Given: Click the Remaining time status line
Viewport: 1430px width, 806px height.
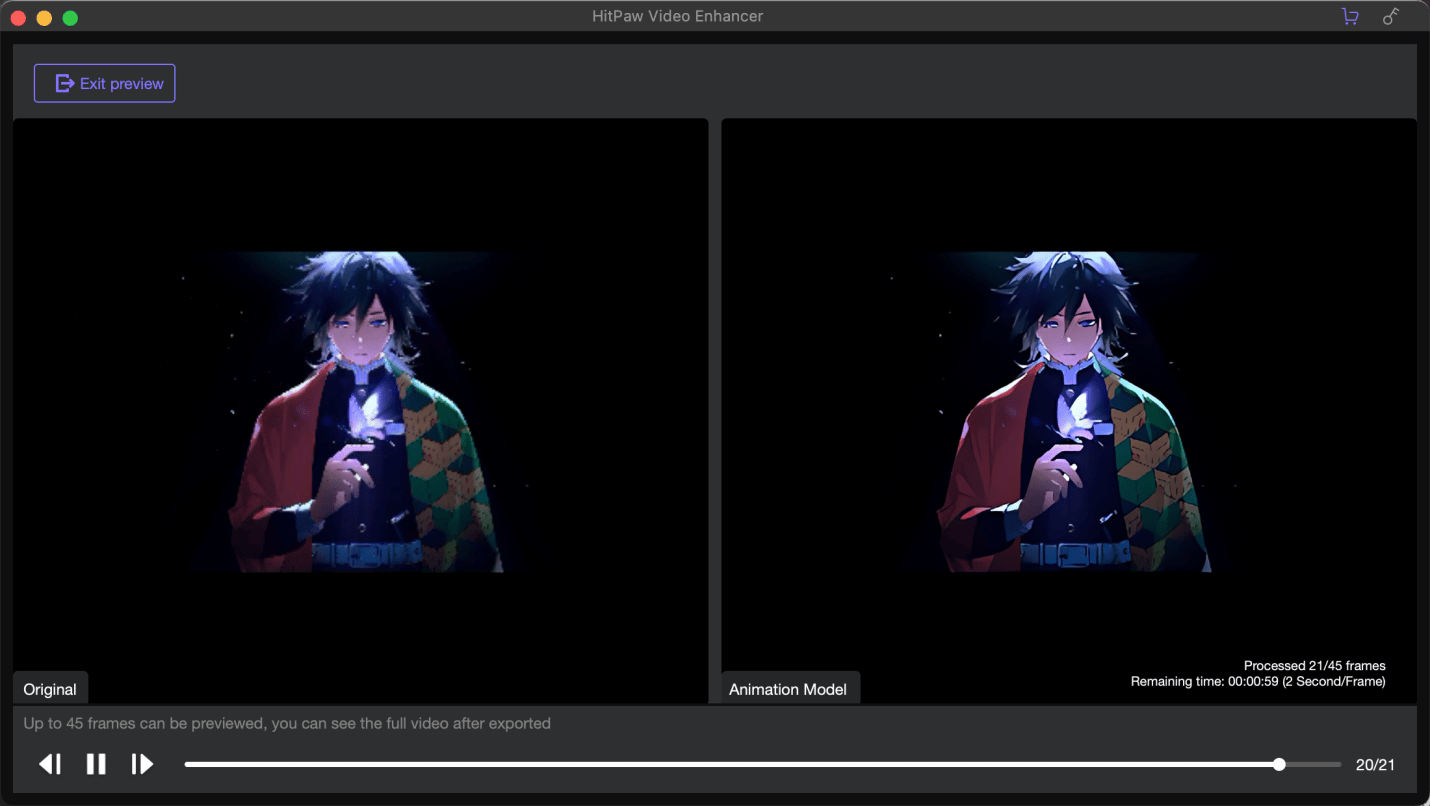Looking at the screenshot, I should [1258, 681].
